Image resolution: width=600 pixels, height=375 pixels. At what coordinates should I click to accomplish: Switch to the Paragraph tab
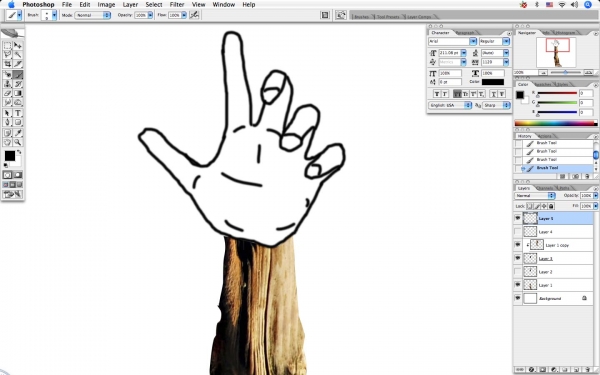click(465, 33)
